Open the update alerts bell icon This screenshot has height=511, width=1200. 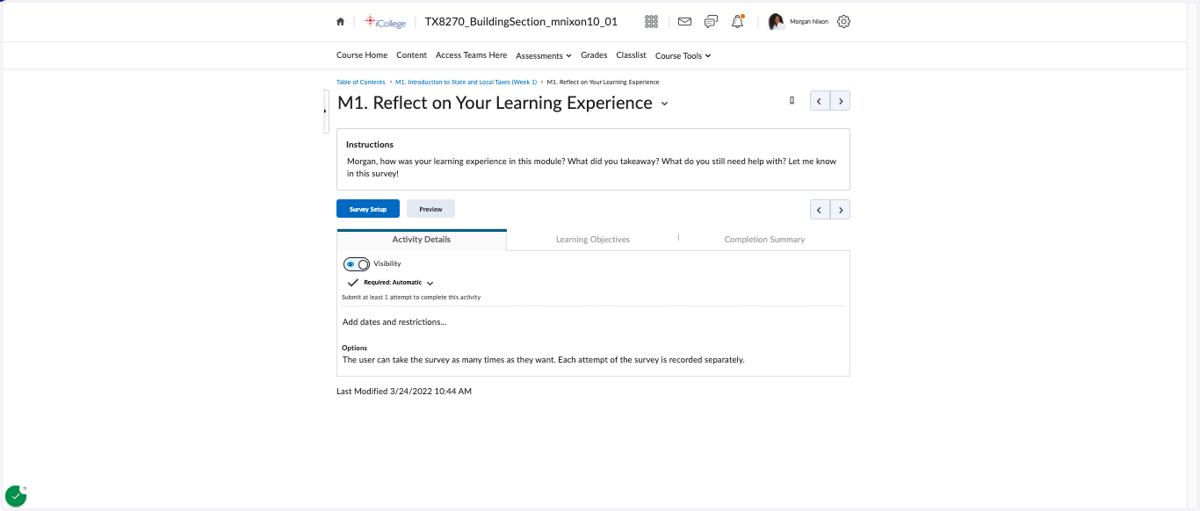click(738, 21)
